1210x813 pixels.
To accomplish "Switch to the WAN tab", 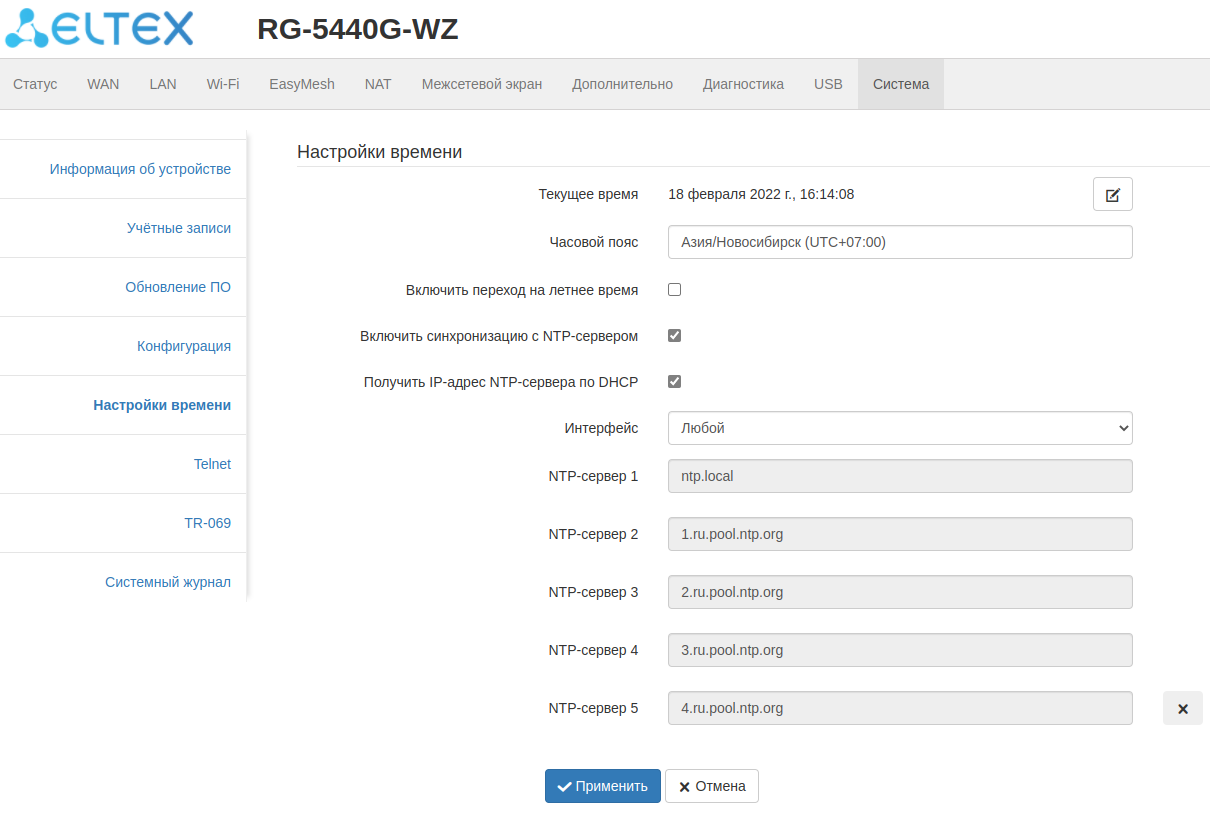I will pyautogui.click(x=103, y=84).
